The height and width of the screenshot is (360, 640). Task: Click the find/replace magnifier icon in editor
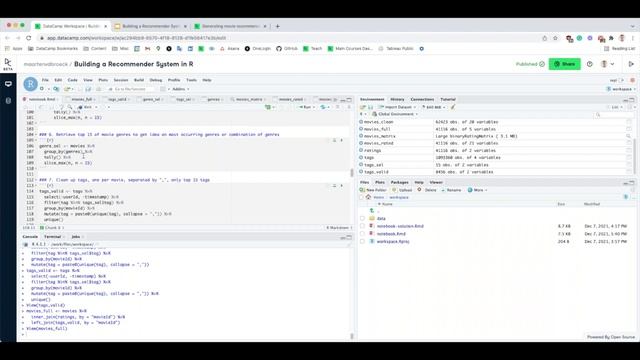point(70,107)
